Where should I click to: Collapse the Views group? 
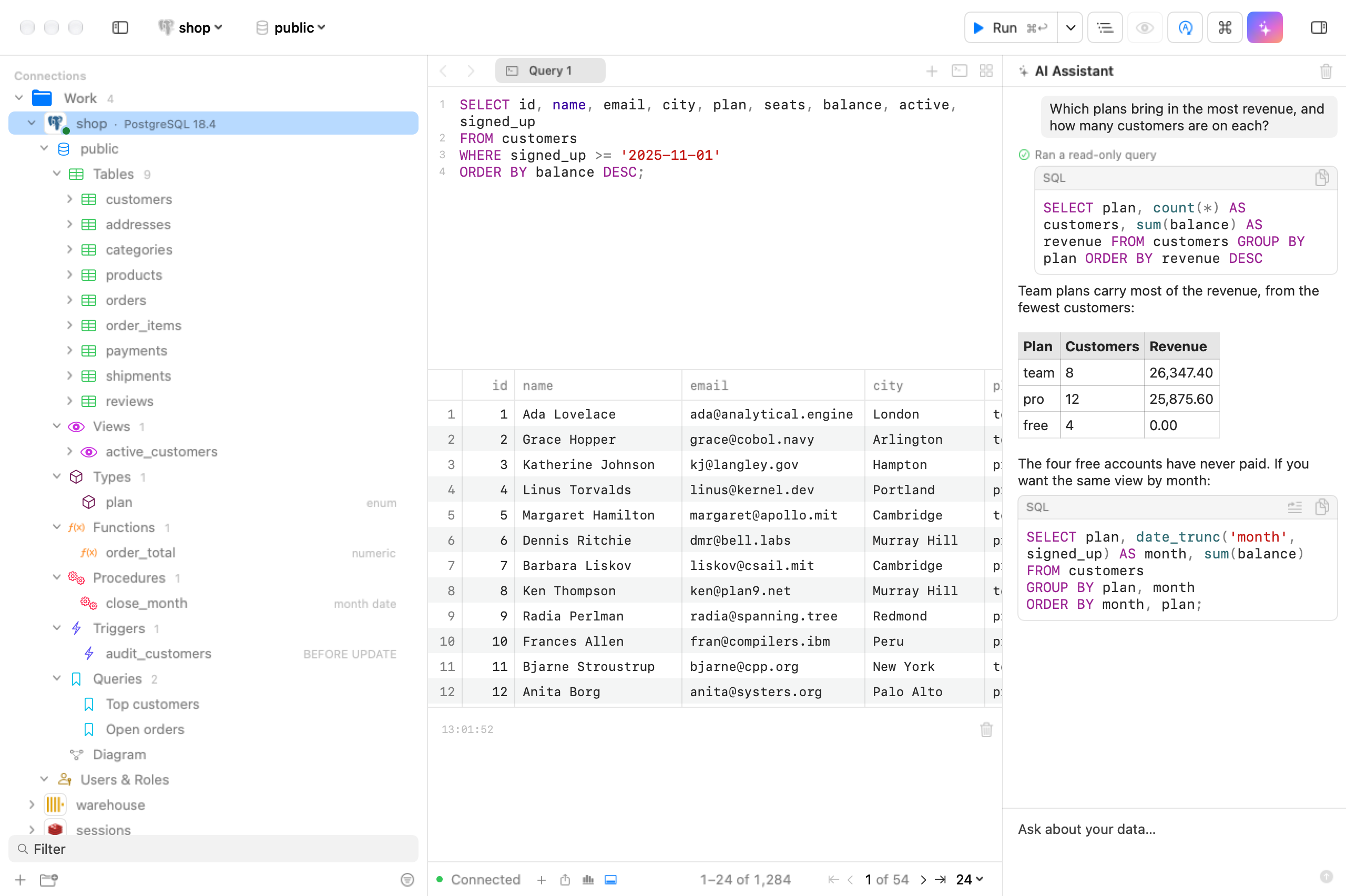tap(57, 426)
